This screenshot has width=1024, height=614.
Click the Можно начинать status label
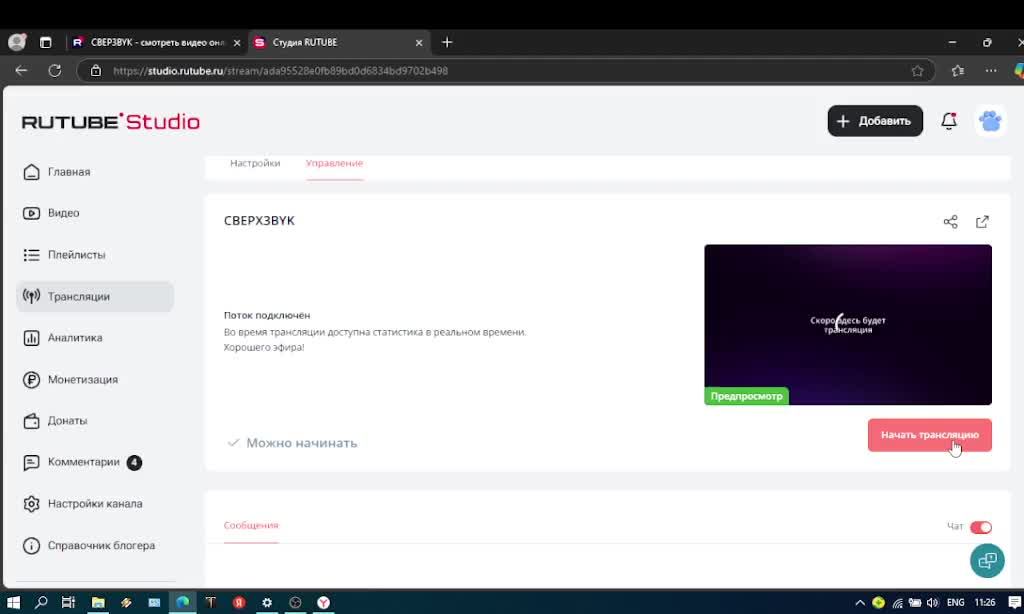[302, 443]
